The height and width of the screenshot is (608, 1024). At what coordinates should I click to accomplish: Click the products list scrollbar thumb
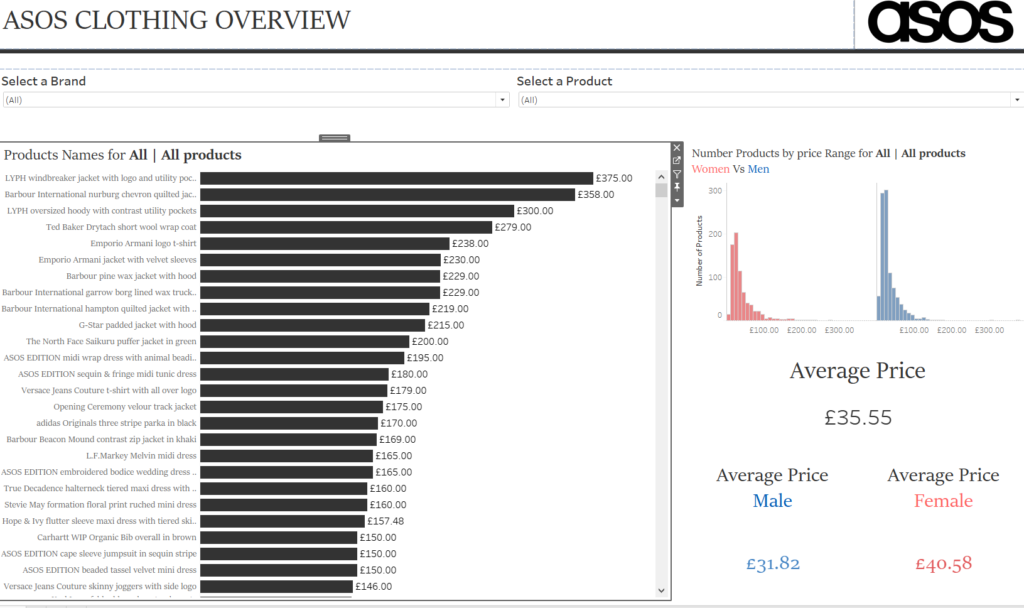click(x=661, y=190)
